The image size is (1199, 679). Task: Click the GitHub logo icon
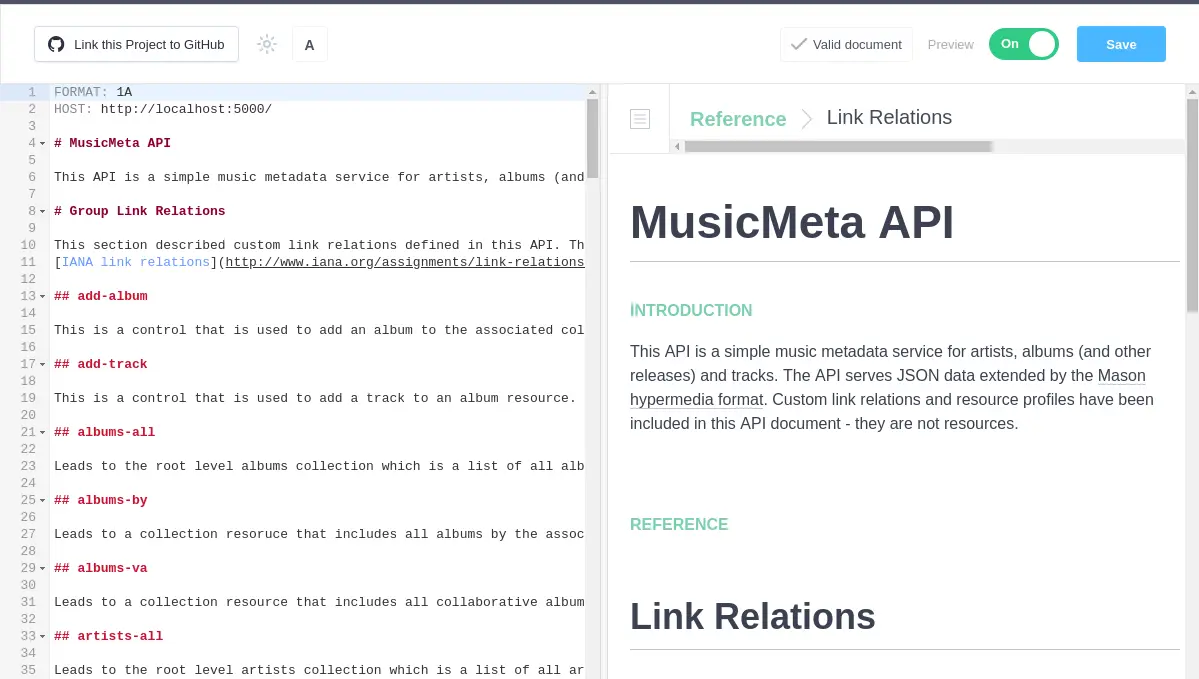(x=57, y=43)
